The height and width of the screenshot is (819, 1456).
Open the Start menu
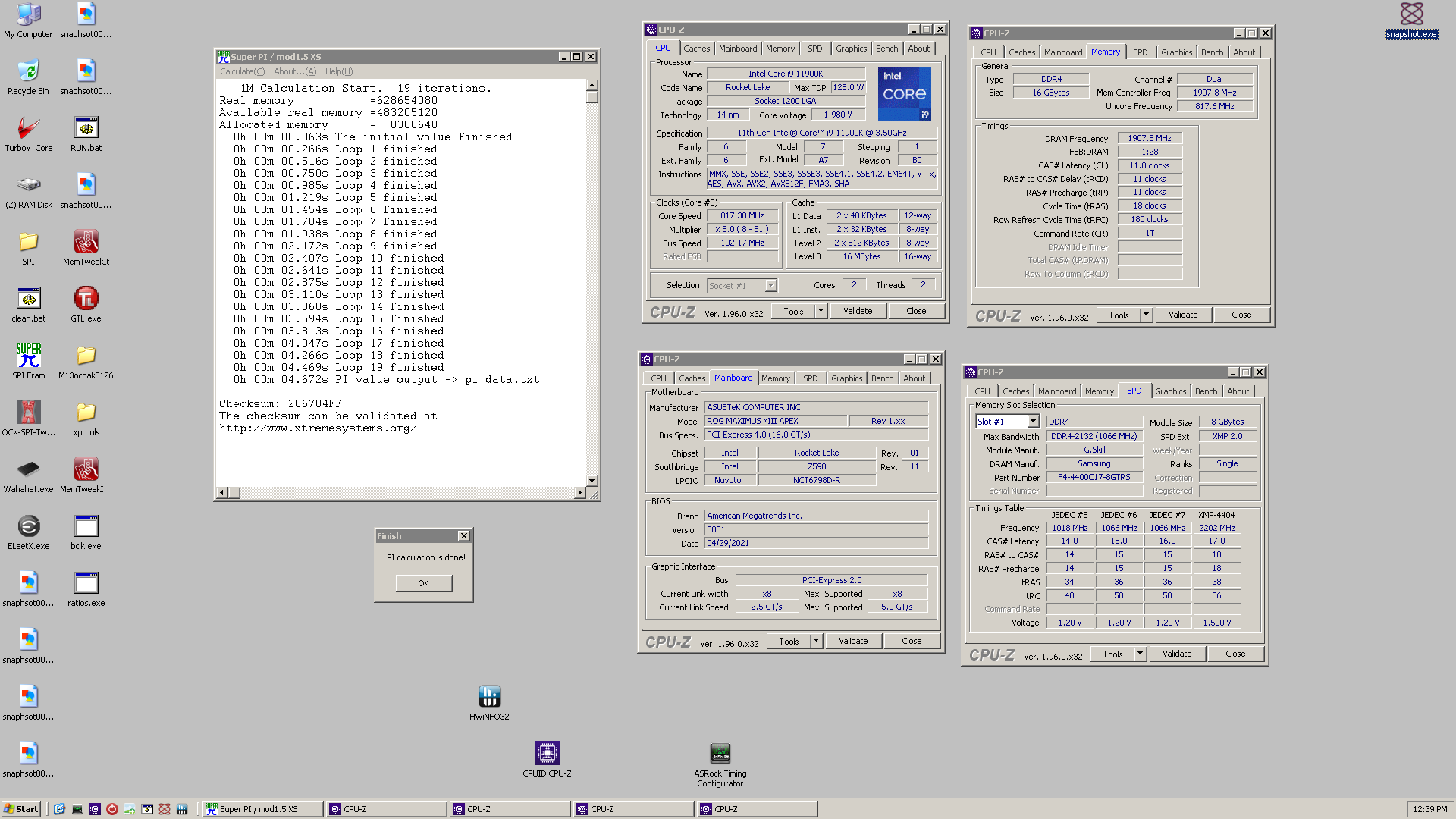pos(20,809)
